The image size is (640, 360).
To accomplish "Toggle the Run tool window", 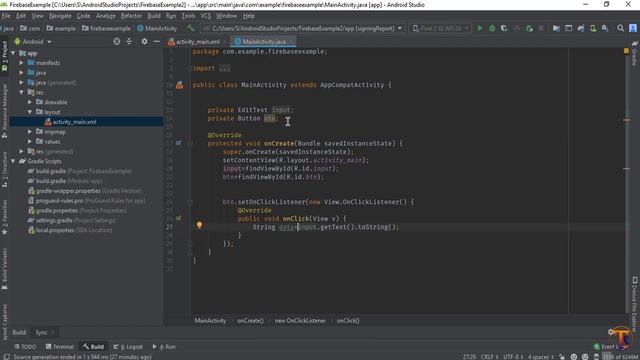I will pyautogui.click(x=164, y=347).
